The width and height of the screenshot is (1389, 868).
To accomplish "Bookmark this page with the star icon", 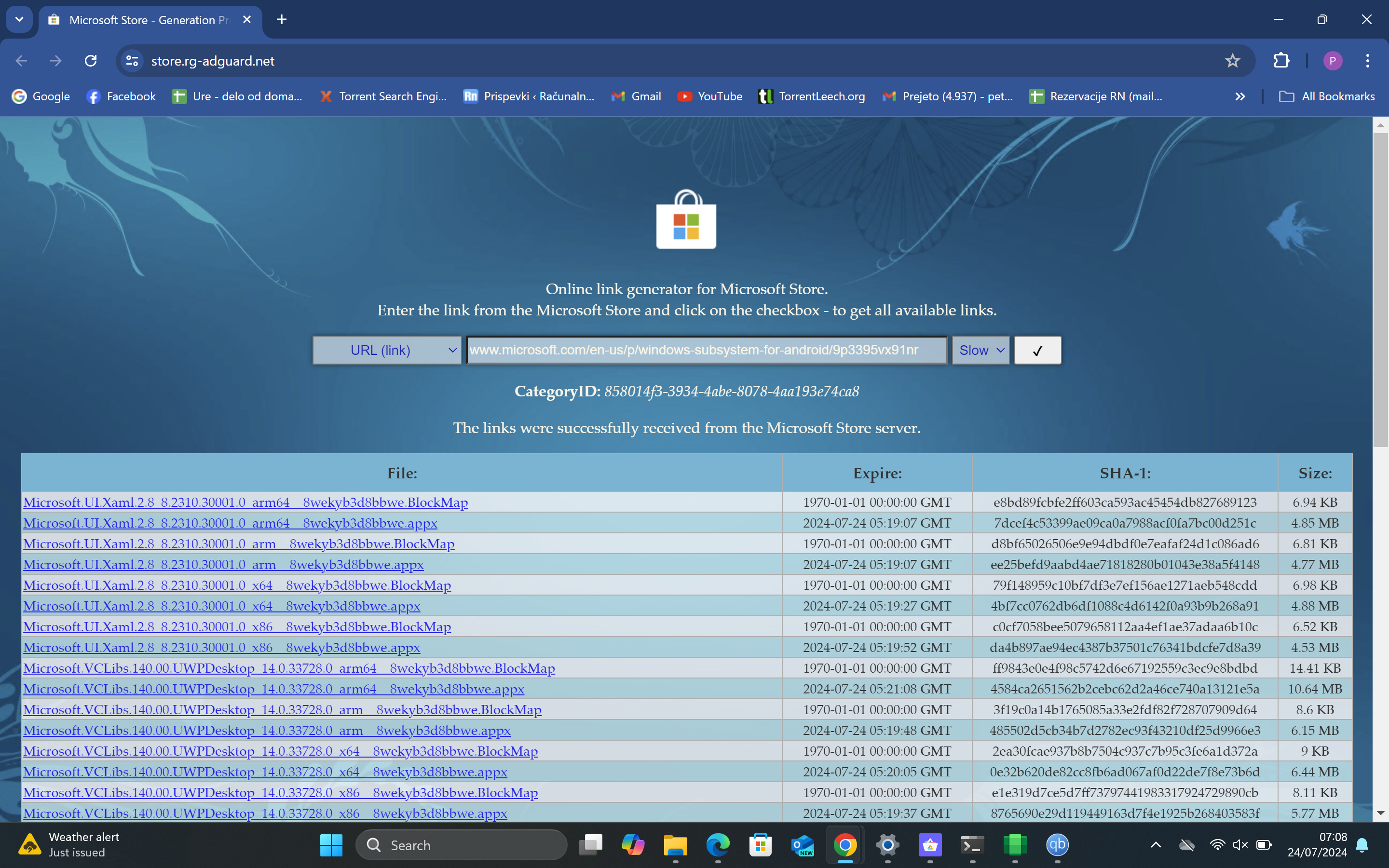I will (1232, 61).
